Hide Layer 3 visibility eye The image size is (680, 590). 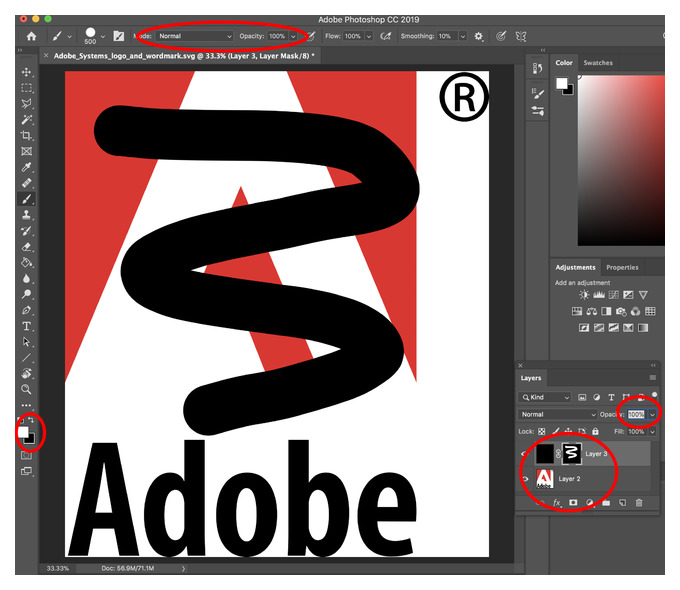click(524, 454)
